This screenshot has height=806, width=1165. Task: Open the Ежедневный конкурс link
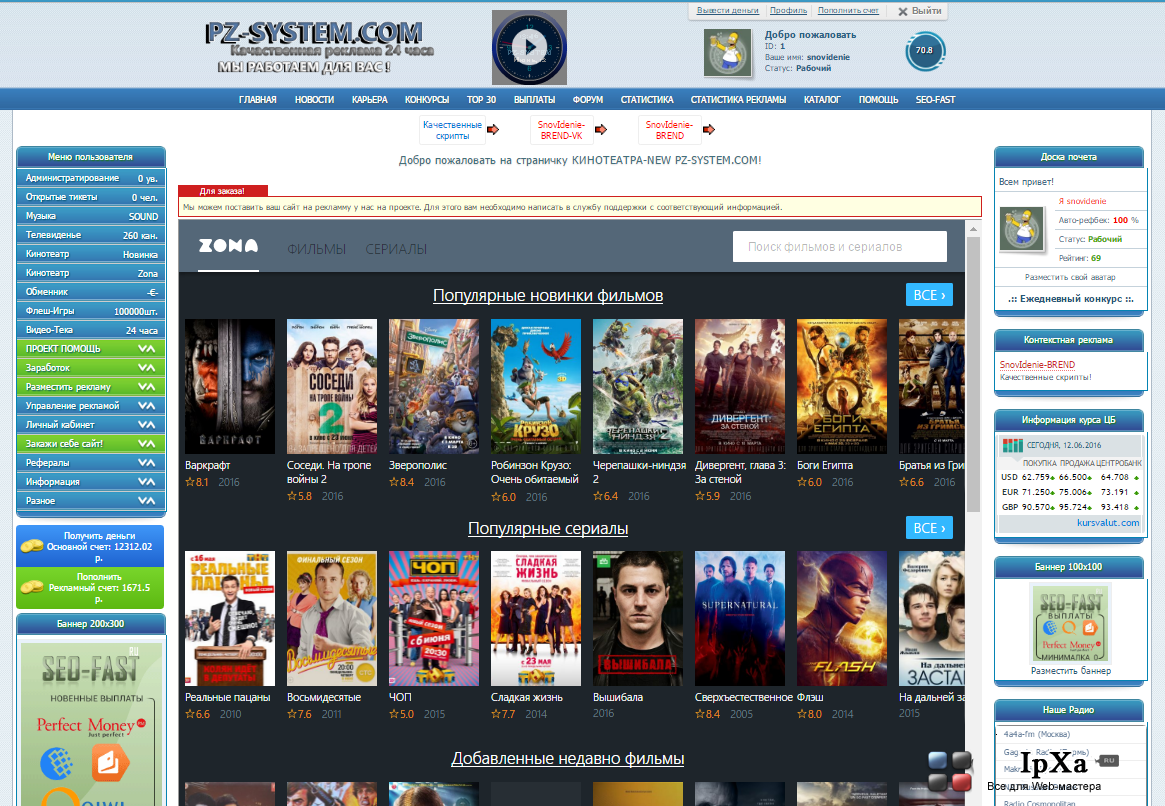click(1071, 299)
